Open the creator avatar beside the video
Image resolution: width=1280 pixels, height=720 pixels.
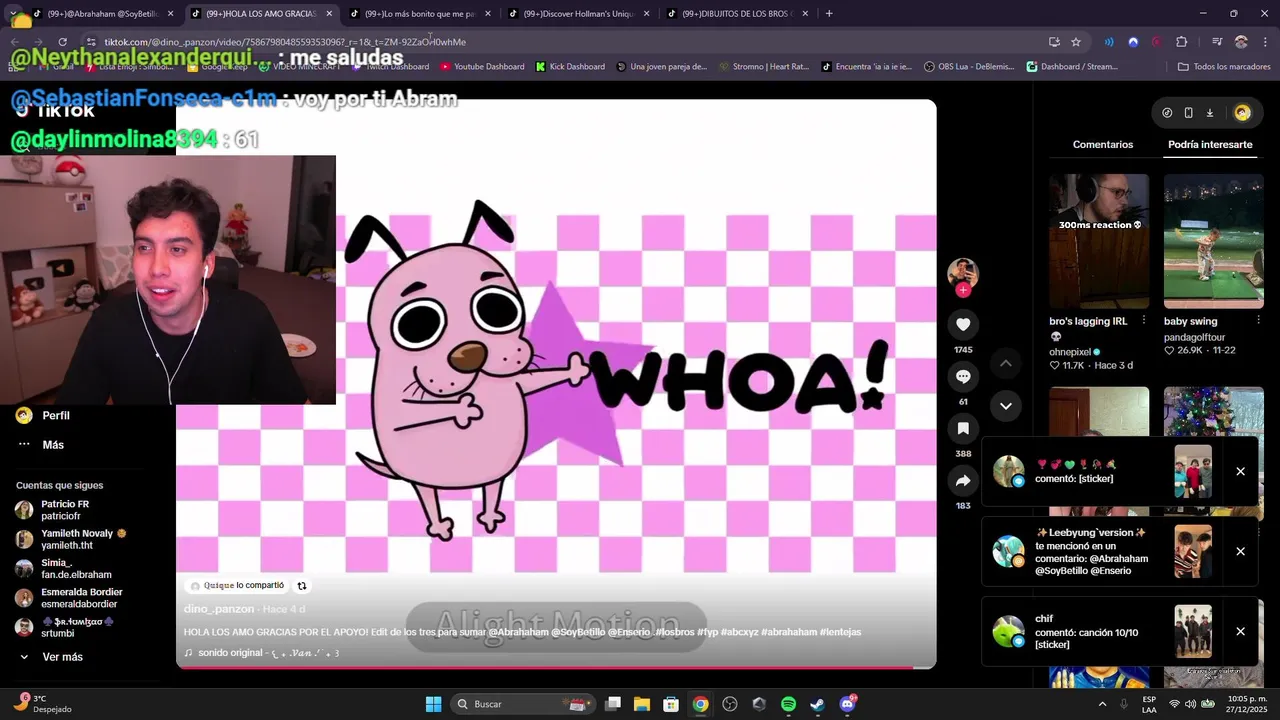click(x=963, y=272)
